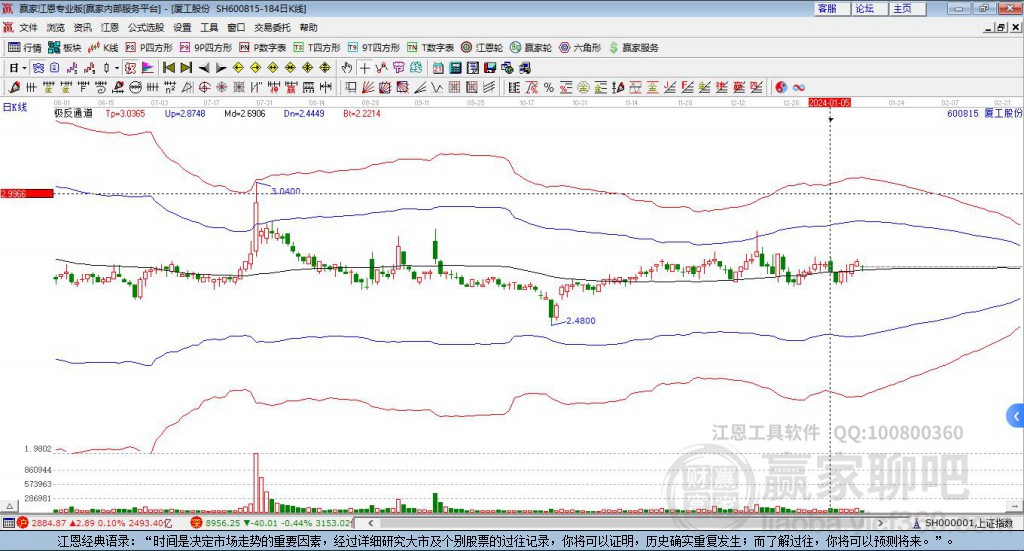Select the n² square-number tool

pos(170,87)
